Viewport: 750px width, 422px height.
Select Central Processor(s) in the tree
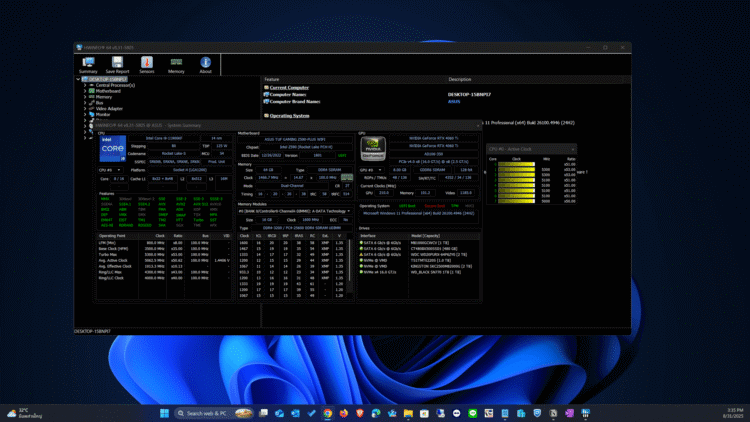(x=115, y=85)
